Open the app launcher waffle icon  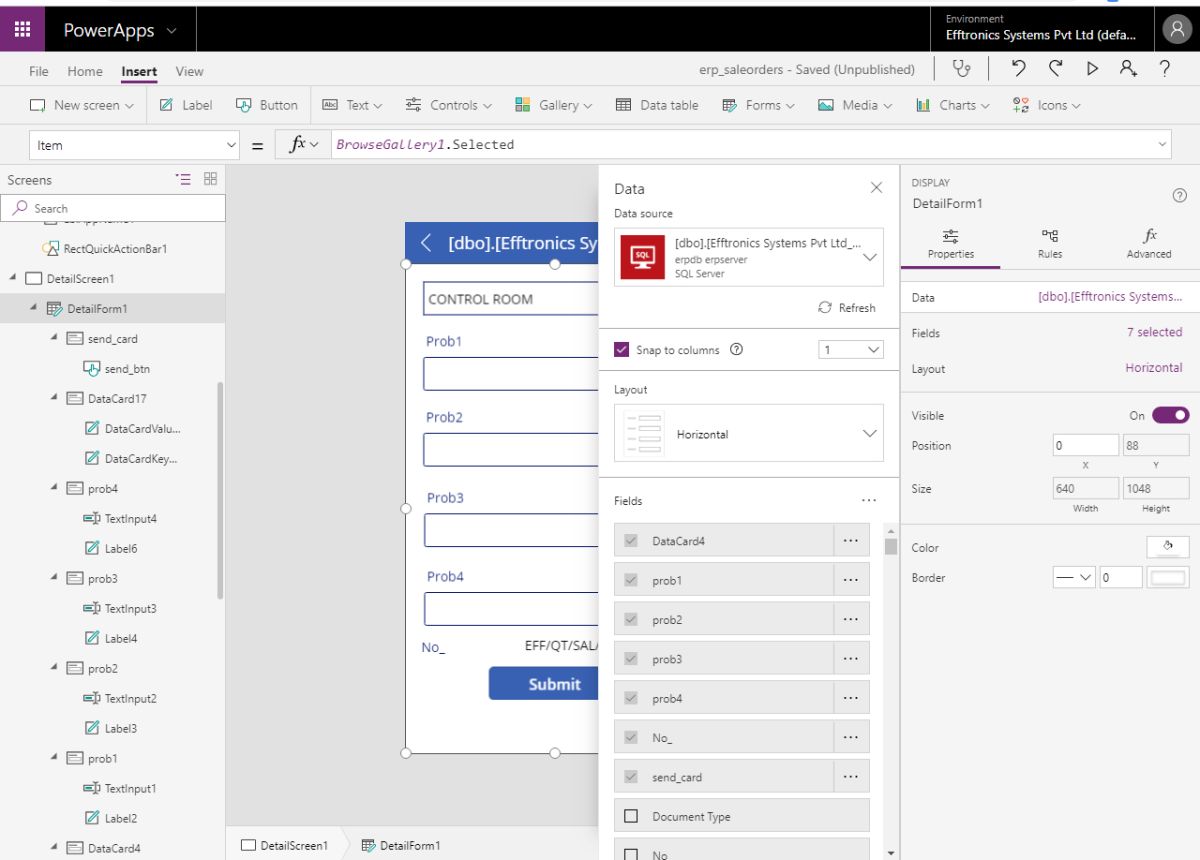pos(22,30)
